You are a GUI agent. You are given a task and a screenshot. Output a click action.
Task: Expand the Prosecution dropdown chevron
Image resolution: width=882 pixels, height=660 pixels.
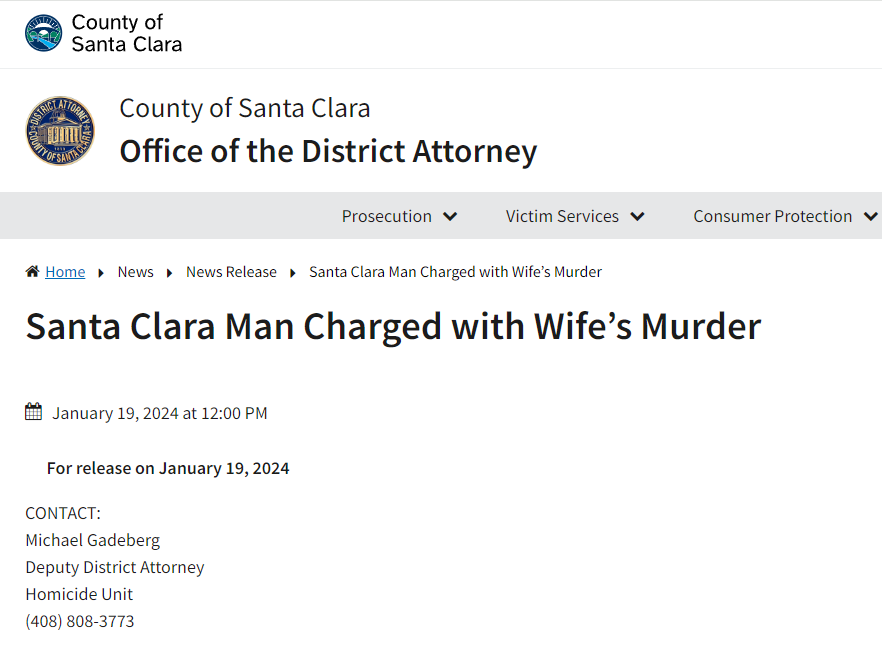(450, 217)
